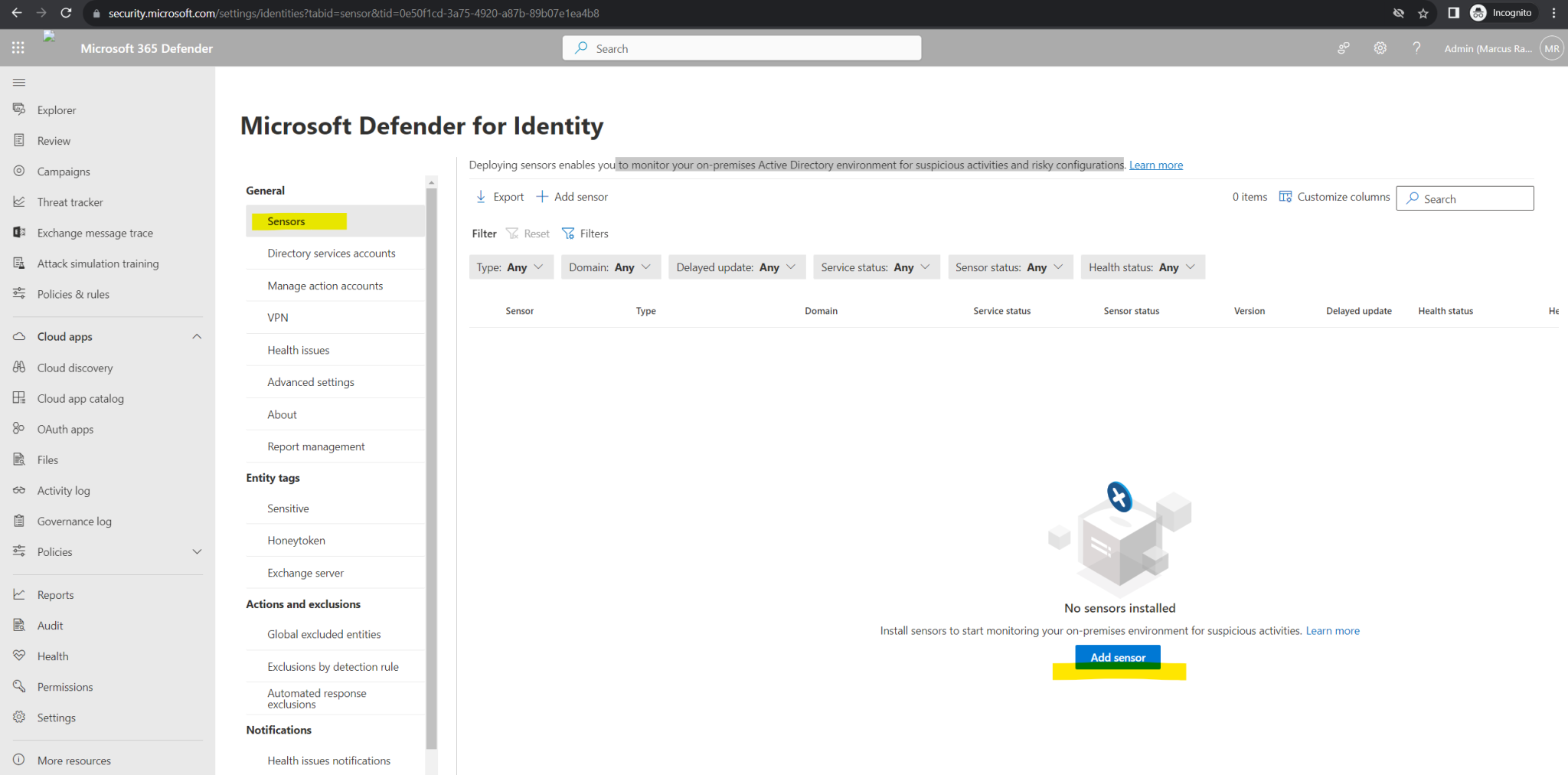Screen dimensions: 1568x775
Task: Click the Governance log clipboard icon
Action: (19, 521)
